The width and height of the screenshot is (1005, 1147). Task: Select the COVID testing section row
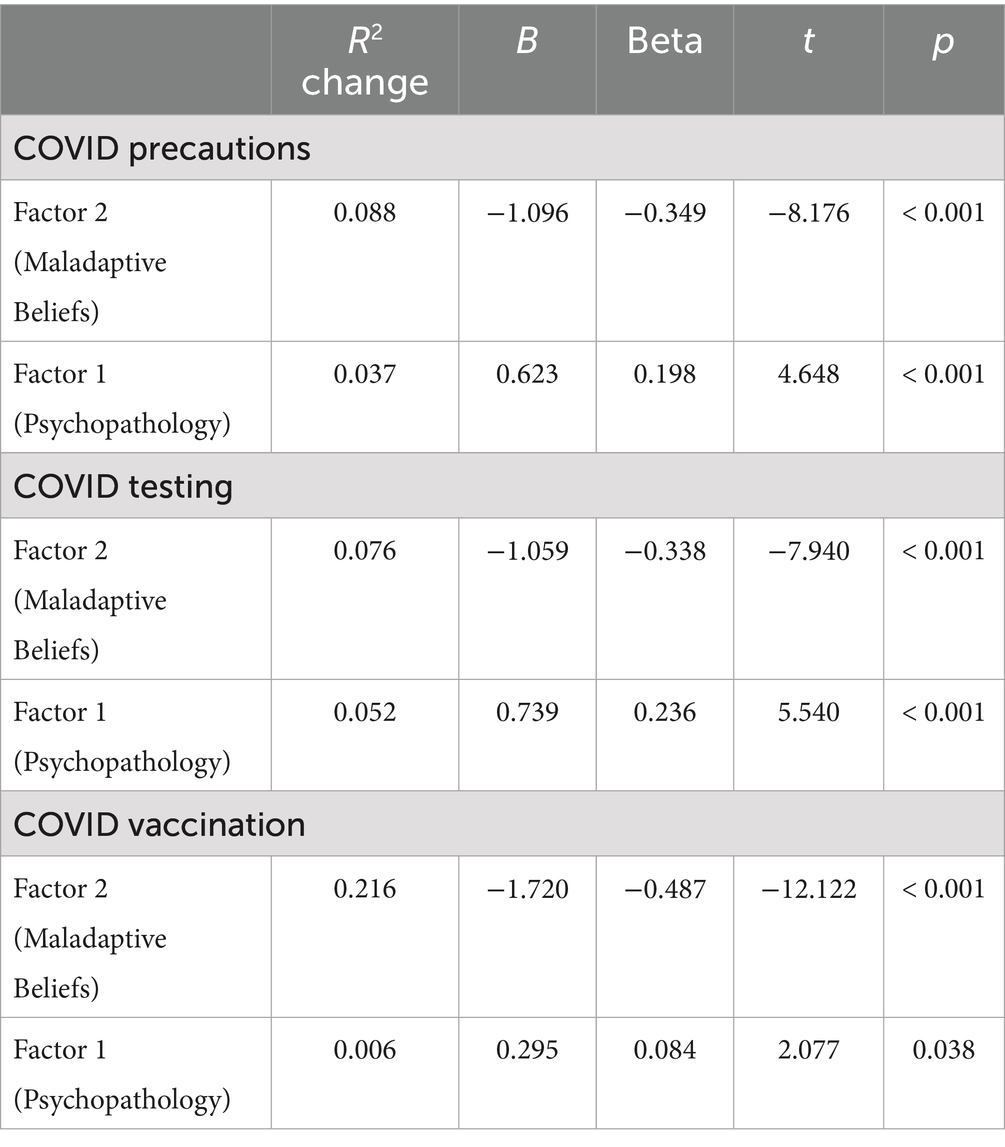click(x=123, y=486)
